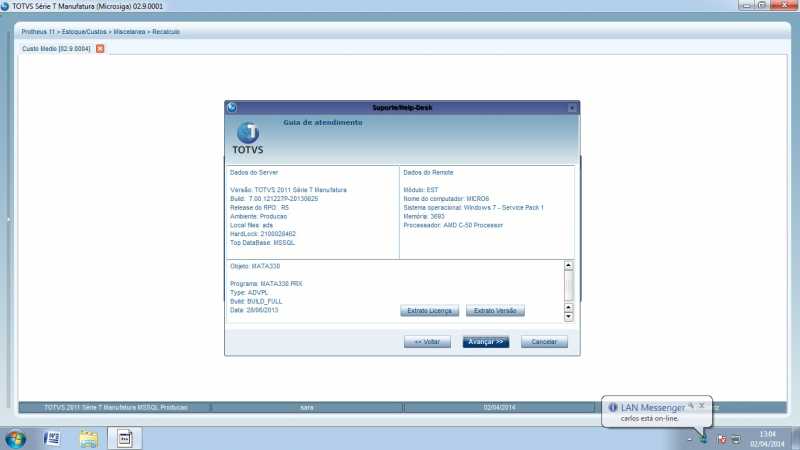The height and width of the screenshot is (450, 800).
Task: Click the scroll up arrow of the object info pane
Action: (x=568, y=265)
